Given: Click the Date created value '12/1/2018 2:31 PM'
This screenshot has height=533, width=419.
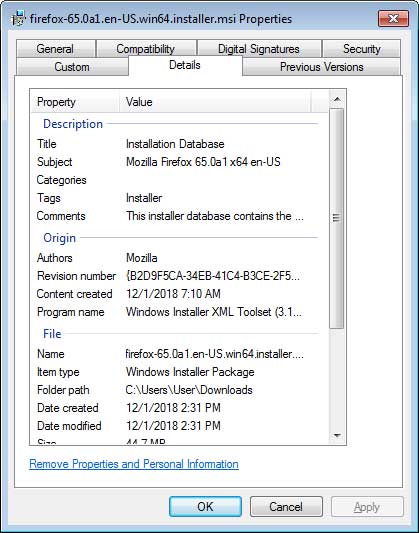Looking at the screenshot, I should pos(173,408).
